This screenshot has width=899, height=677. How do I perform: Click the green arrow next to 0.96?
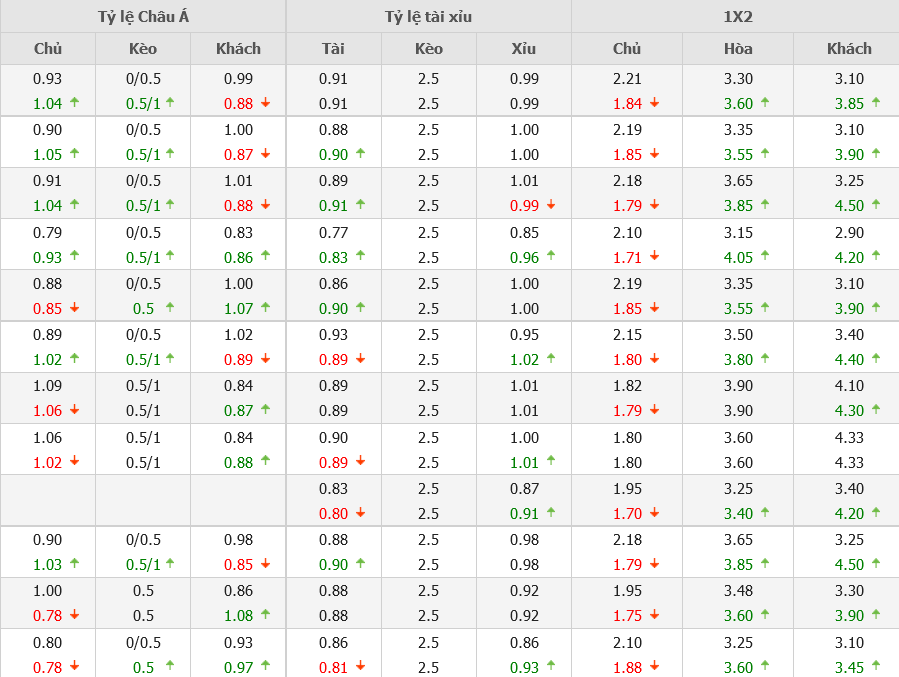coord(551,256)
